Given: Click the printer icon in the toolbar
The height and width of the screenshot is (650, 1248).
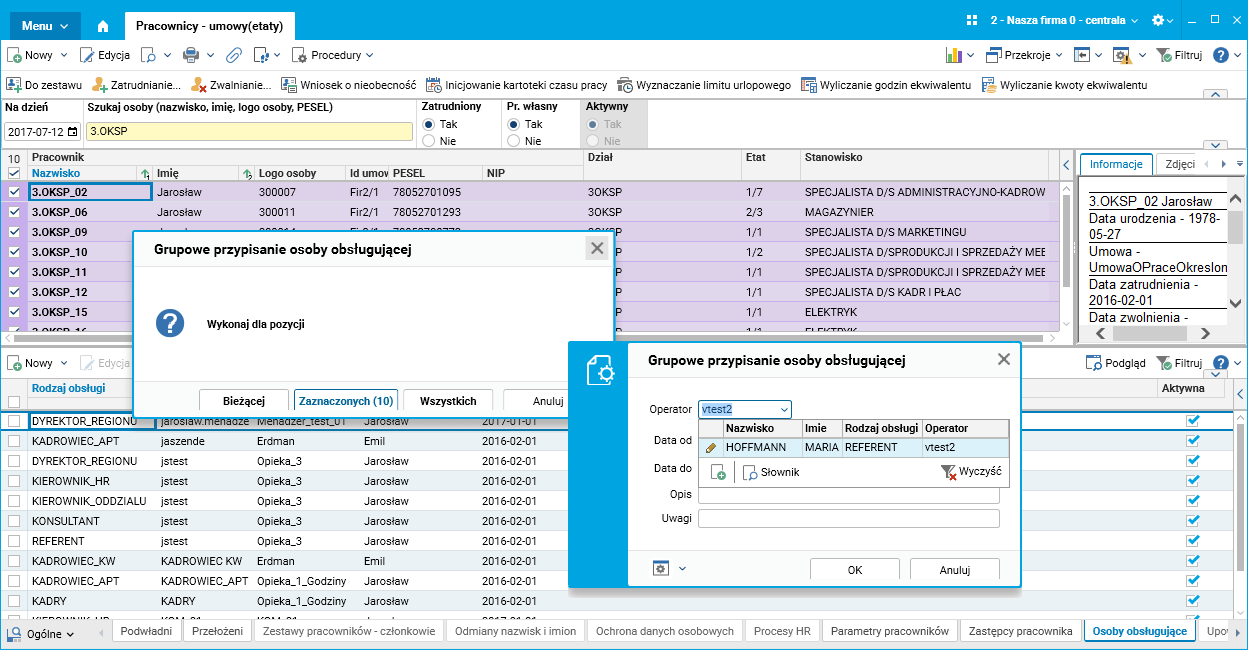Looking at the screenshot, I should click(x=190, y=55).
